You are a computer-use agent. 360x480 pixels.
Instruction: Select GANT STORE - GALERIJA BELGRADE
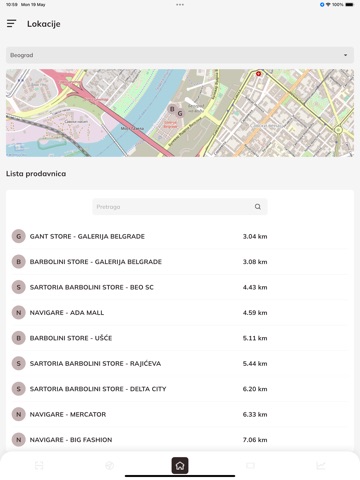coord(87,236)
